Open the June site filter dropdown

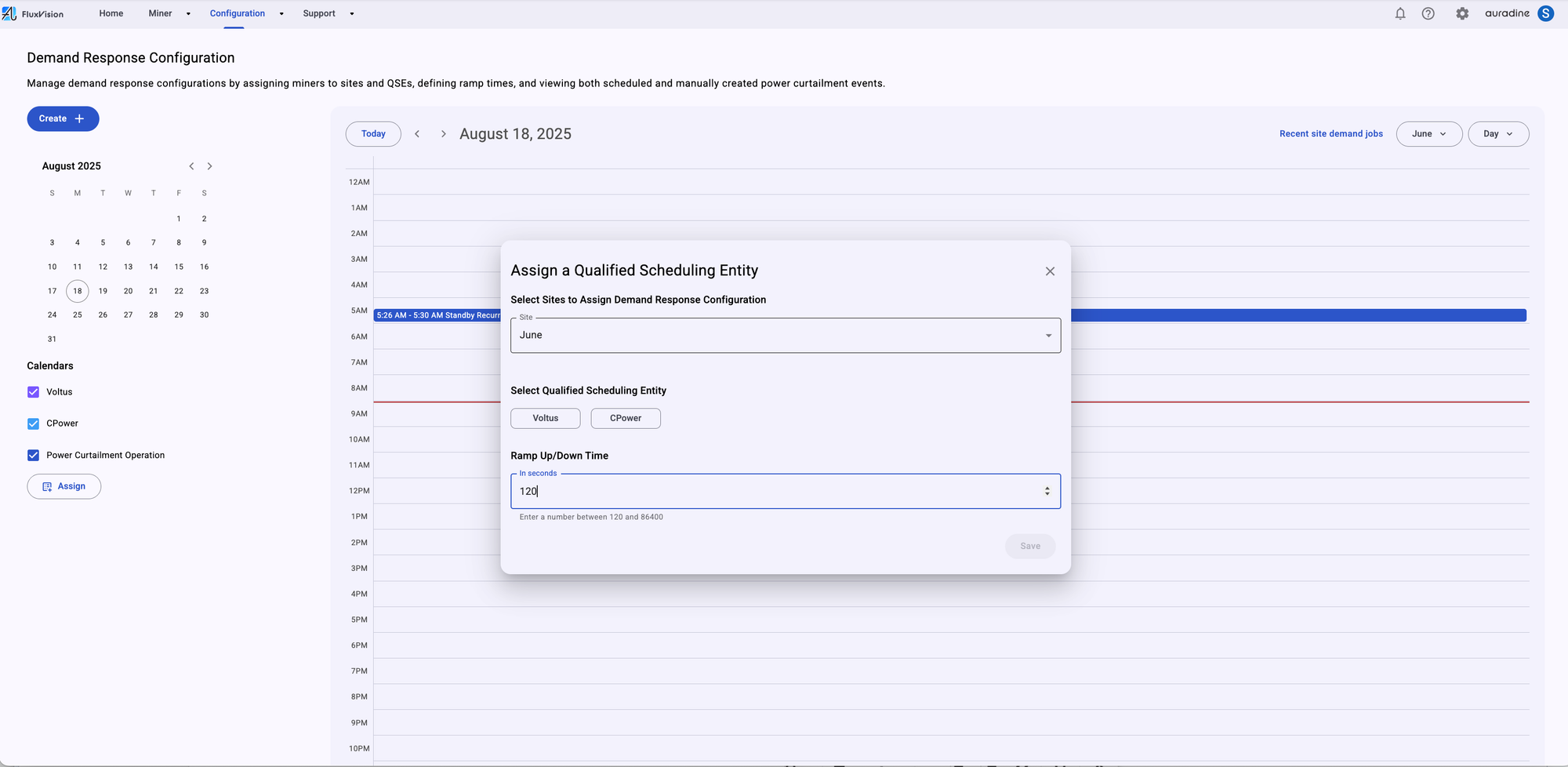click(1429, 134)
